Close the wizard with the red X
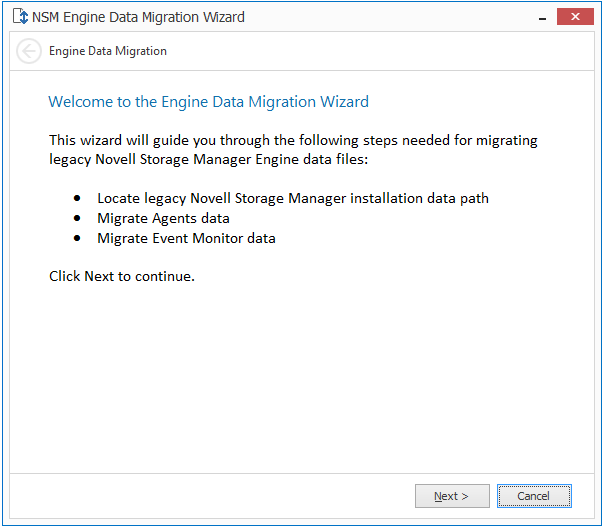Viewport: 604px width, 528px height. 574,17
